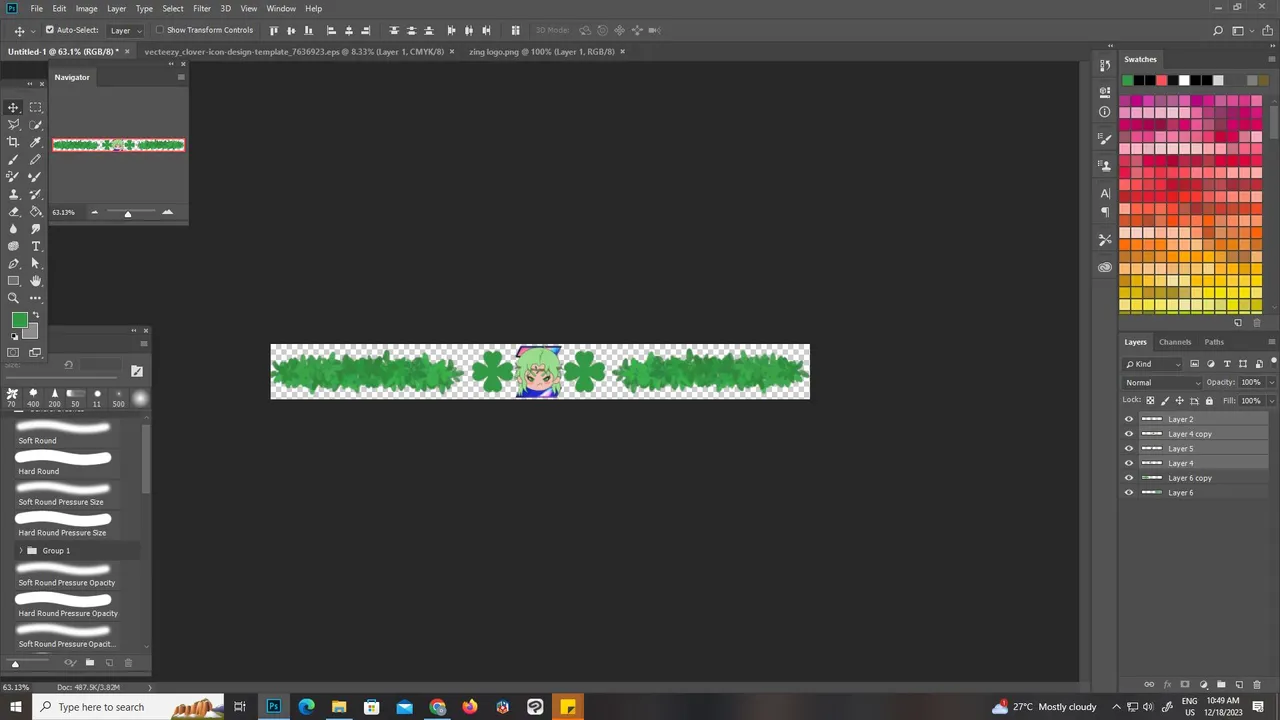1280x720 pixels.
Task: Click the search icon in the options bar
Action: [1218, 31]
